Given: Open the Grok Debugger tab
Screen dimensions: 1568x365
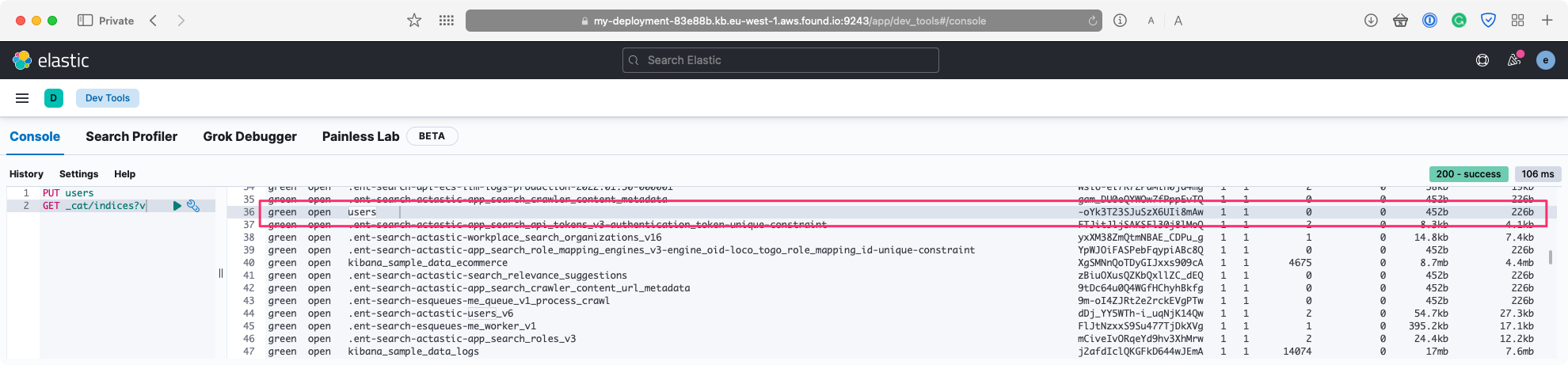Looking at the screenshot, I should 249,136.
